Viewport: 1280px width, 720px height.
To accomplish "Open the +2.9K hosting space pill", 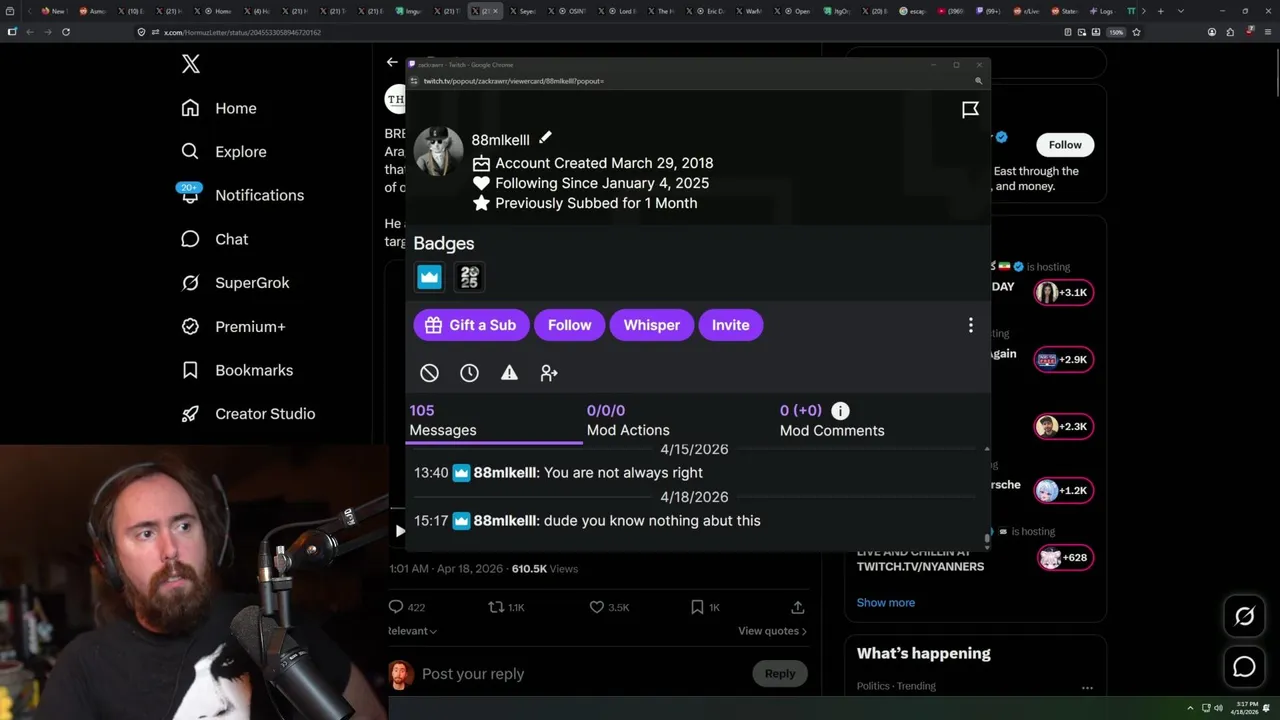I will [x=1064, y=360].
